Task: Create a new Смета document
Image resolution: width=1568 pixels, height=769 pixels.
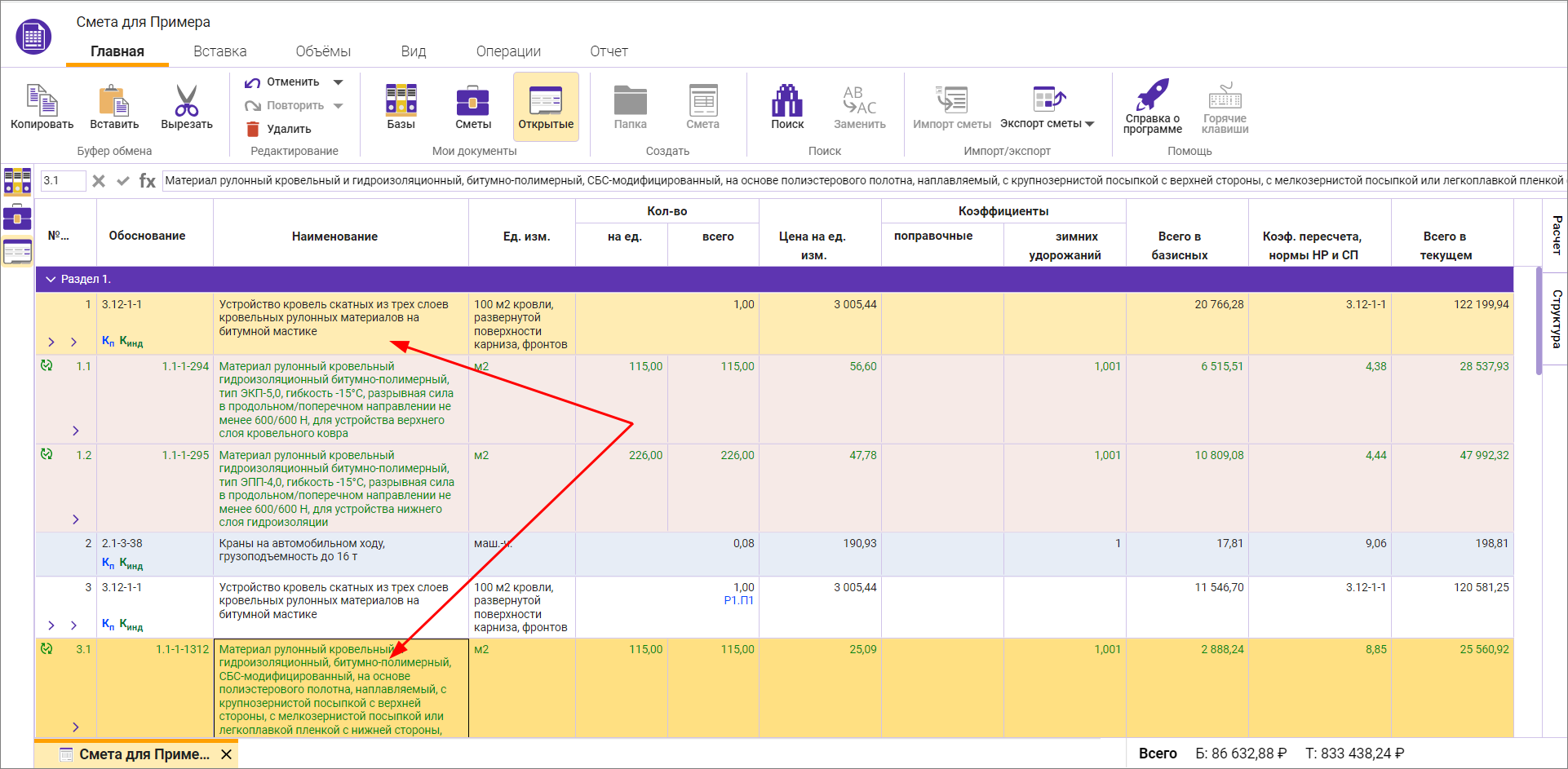Action: click(x=702, y=99)
